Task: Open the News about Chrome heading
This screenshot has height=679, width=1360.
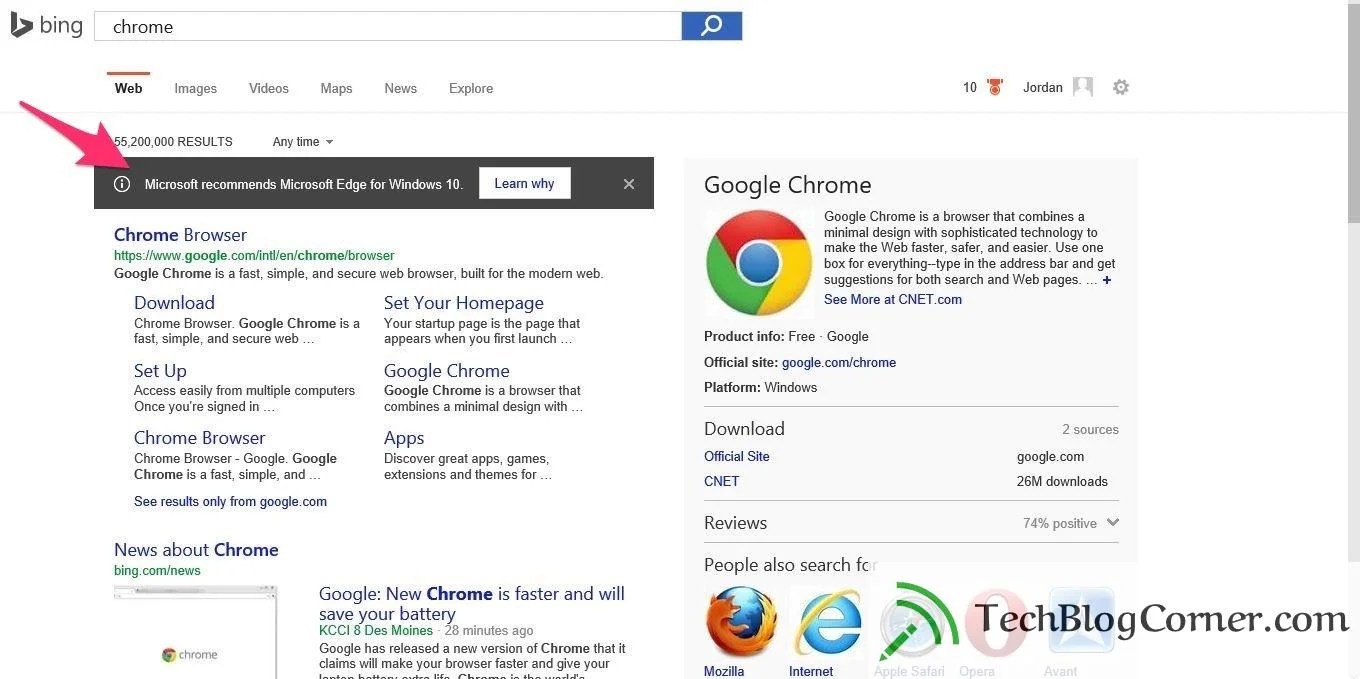Action: [196, 550]
